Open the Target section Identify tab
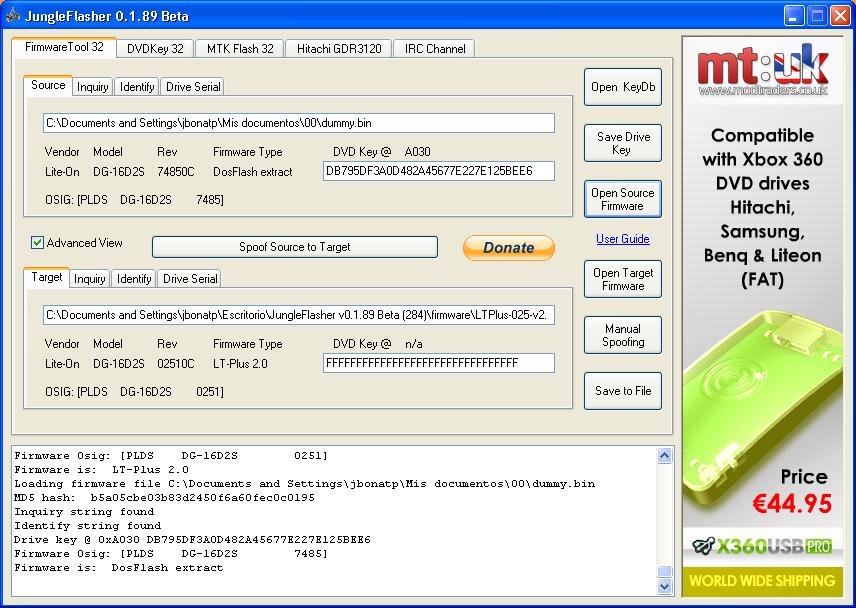Screen dimensions: 856x608 [x=134, y=279]
